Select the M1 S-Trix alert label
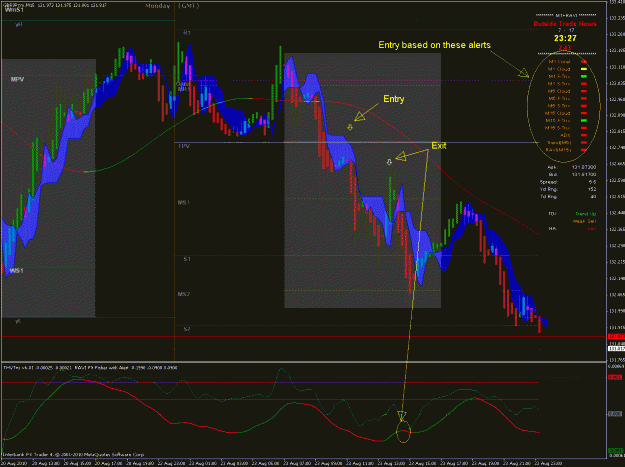Viewport: 625px width, 467px height. (x=559, y=84)
